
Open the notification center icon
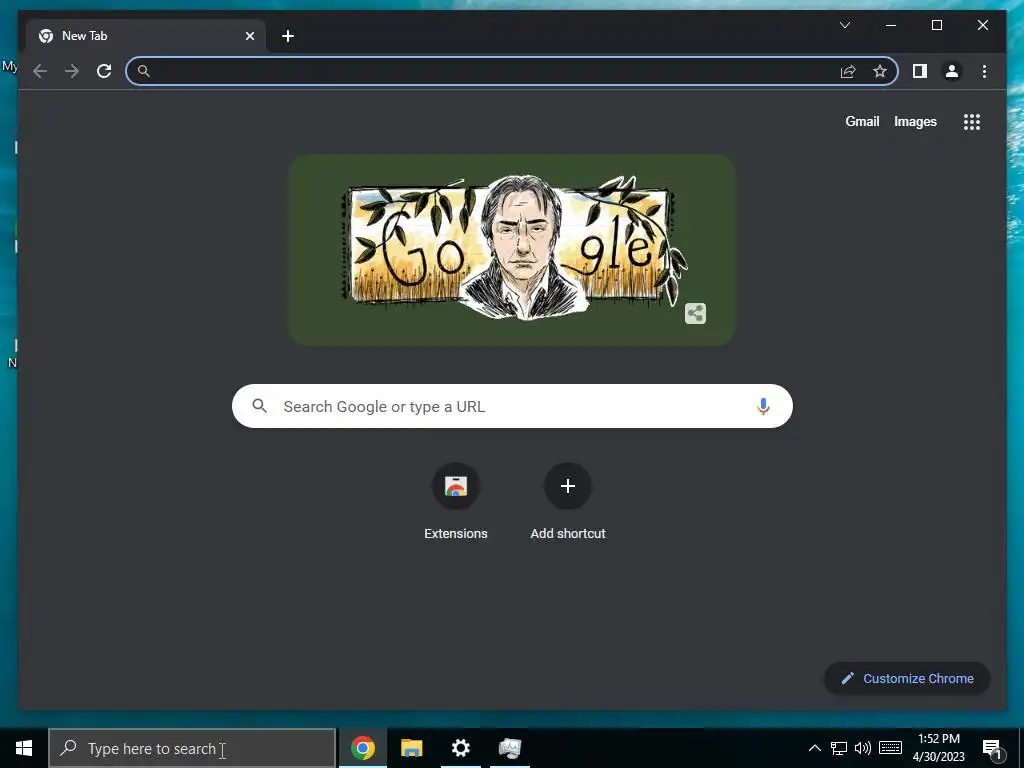tap(992, 750)
